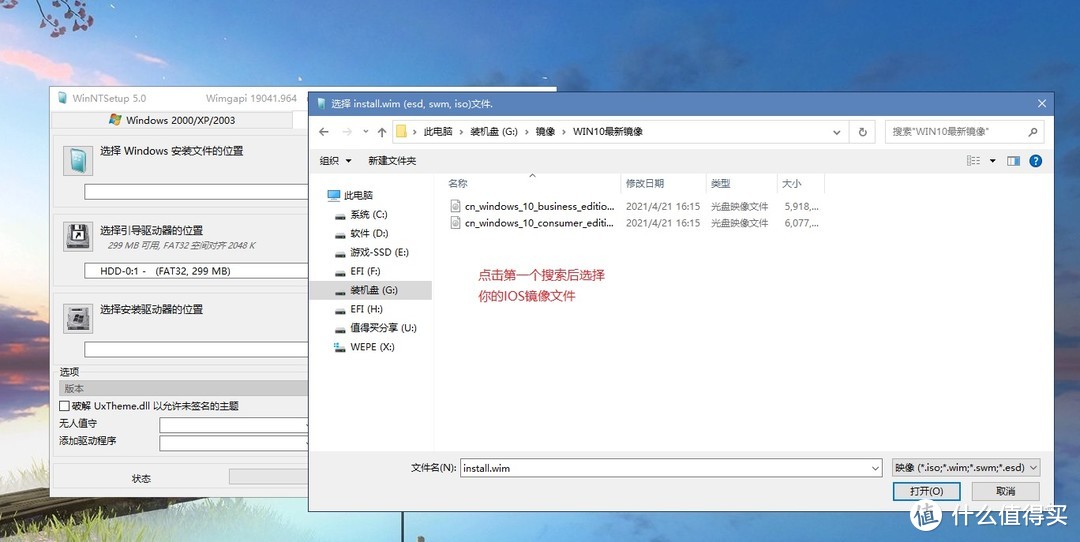Select EFI (H:) drive
This screenshot has height=542, width=1080.
pos(358,309)
